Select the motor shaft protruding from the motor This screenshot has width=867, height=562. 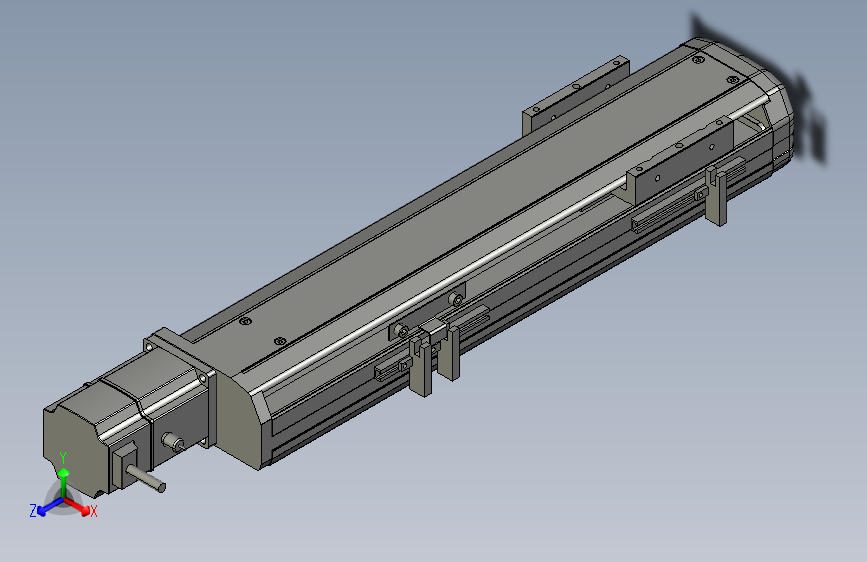pyautogui.click(x=146, y=478)
